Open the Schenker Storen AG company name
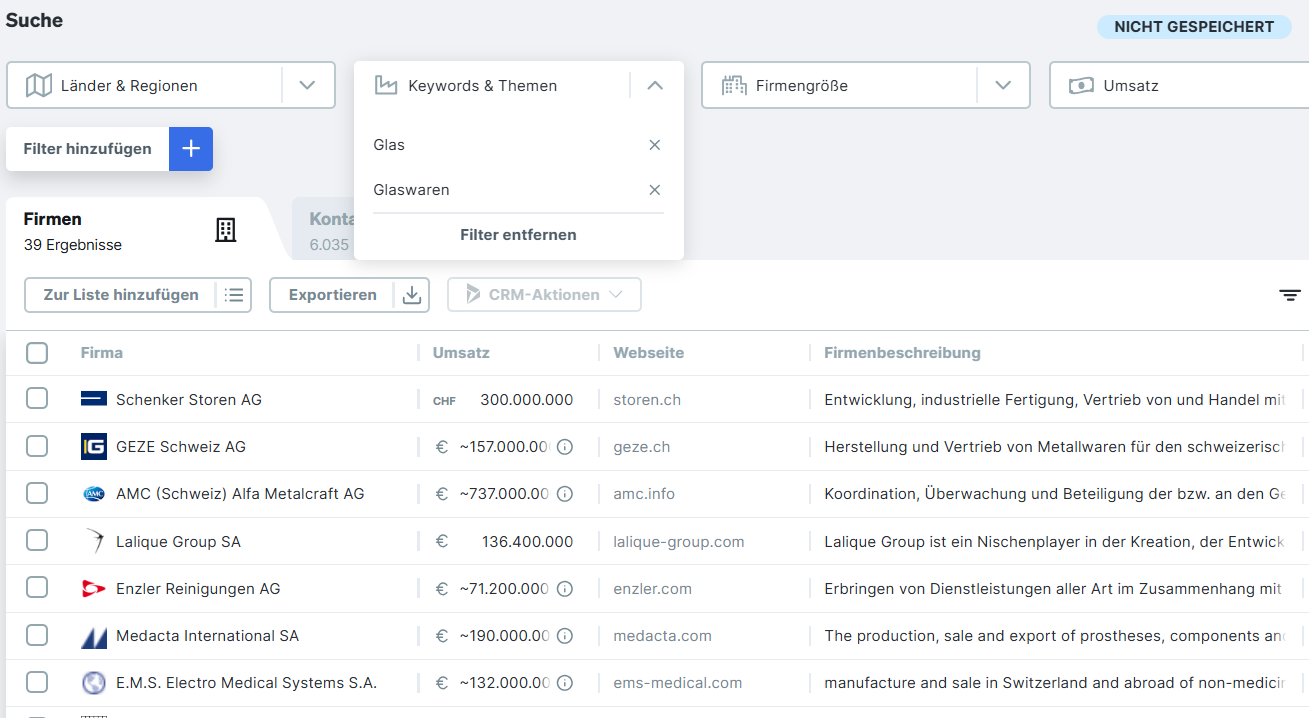 coord(189,400)
